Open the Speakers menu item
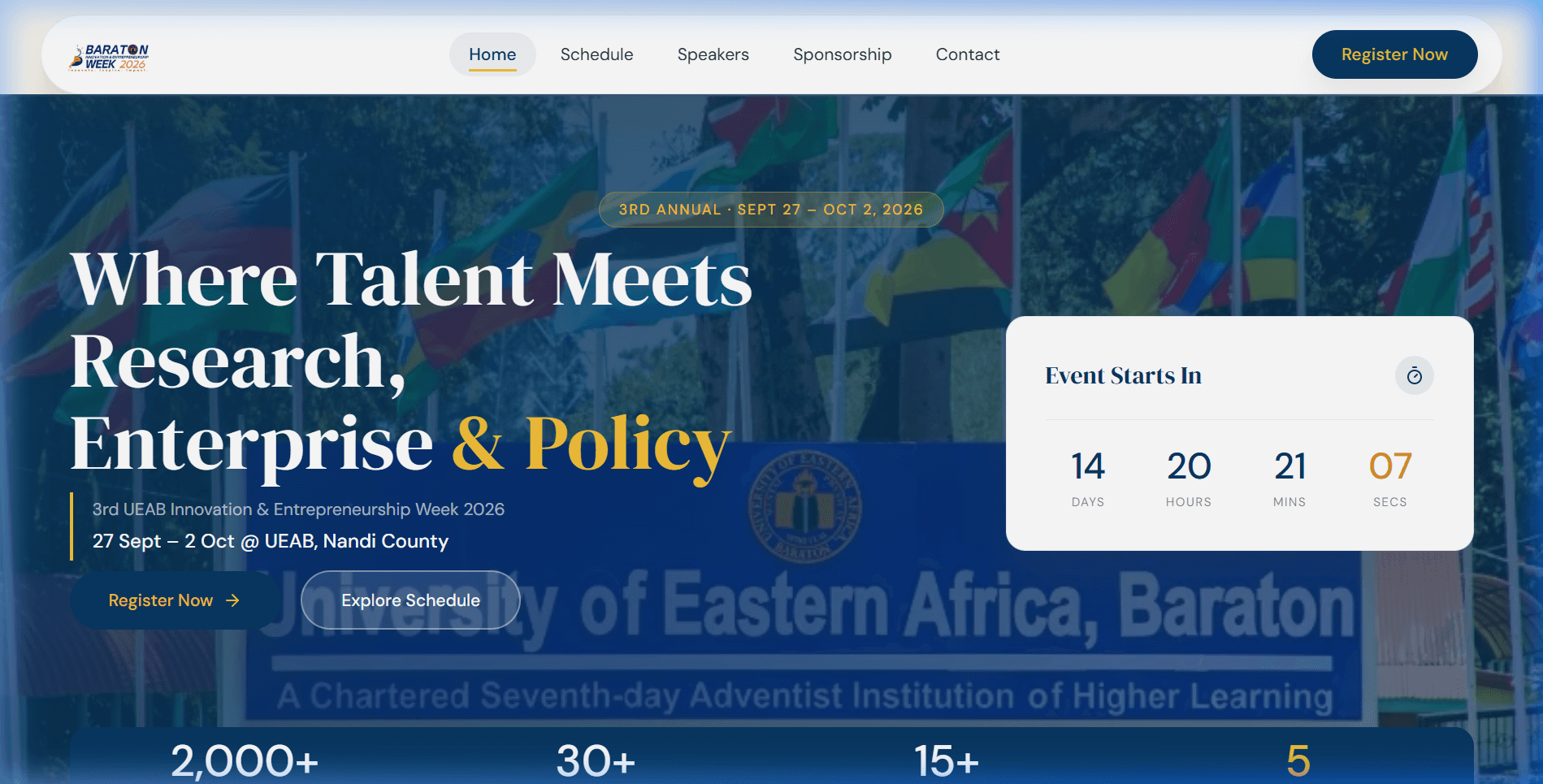The width and height of the screenshot is (1543, 784). (x=713, y=54)
